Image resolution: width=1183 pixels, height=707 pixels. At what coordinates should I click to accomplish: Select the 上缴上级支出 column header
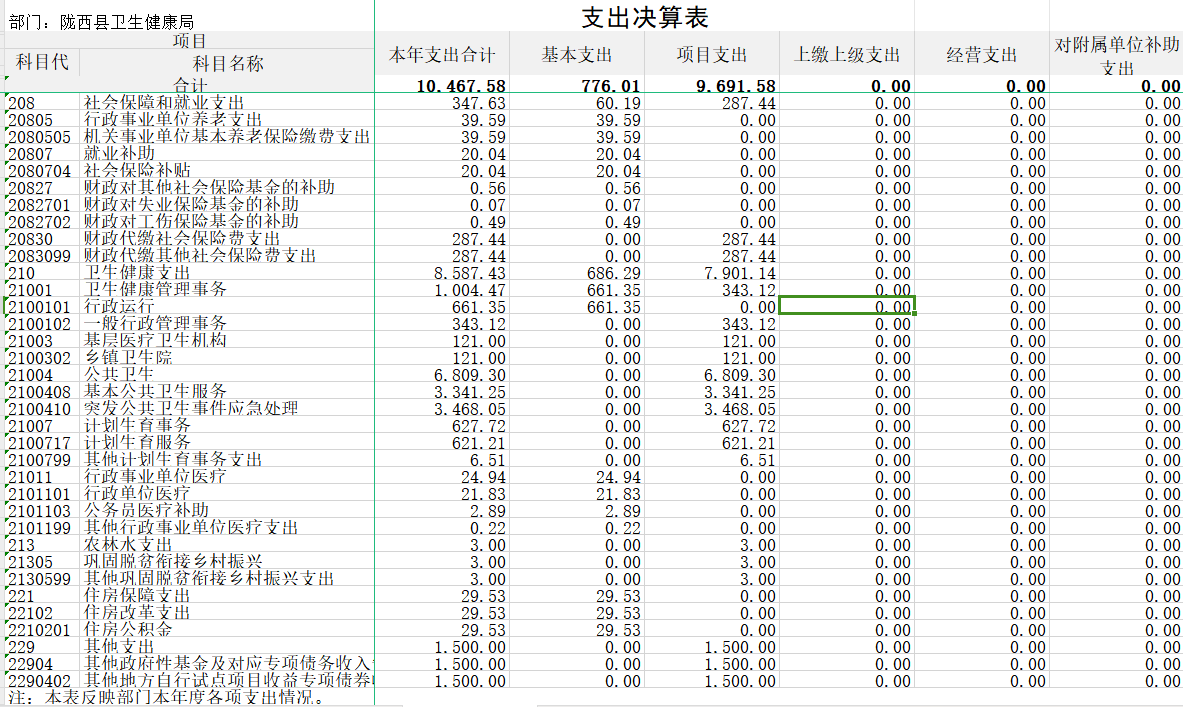click(x=847, y=55)
